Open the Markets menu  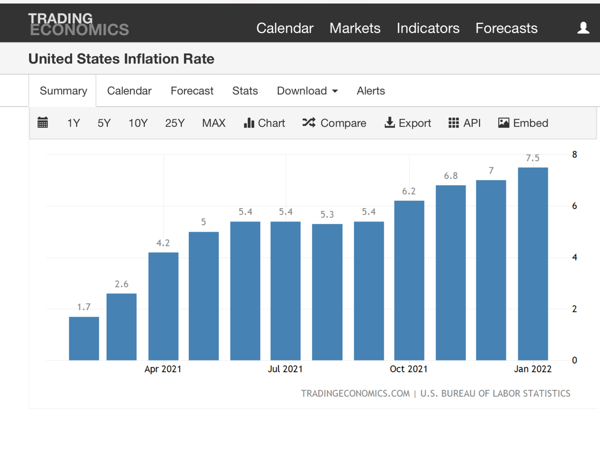point(354,28)
